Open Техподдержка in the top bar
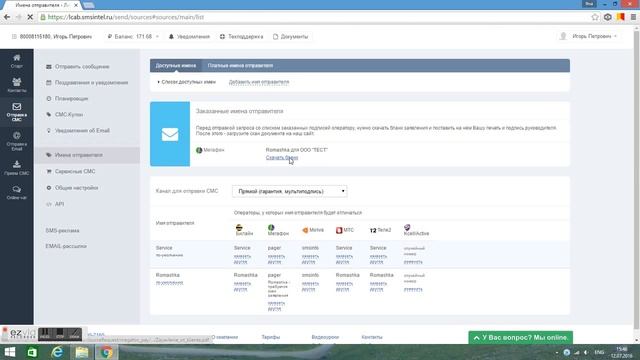Screen dimensions: 640x360 tap(241, 37)
